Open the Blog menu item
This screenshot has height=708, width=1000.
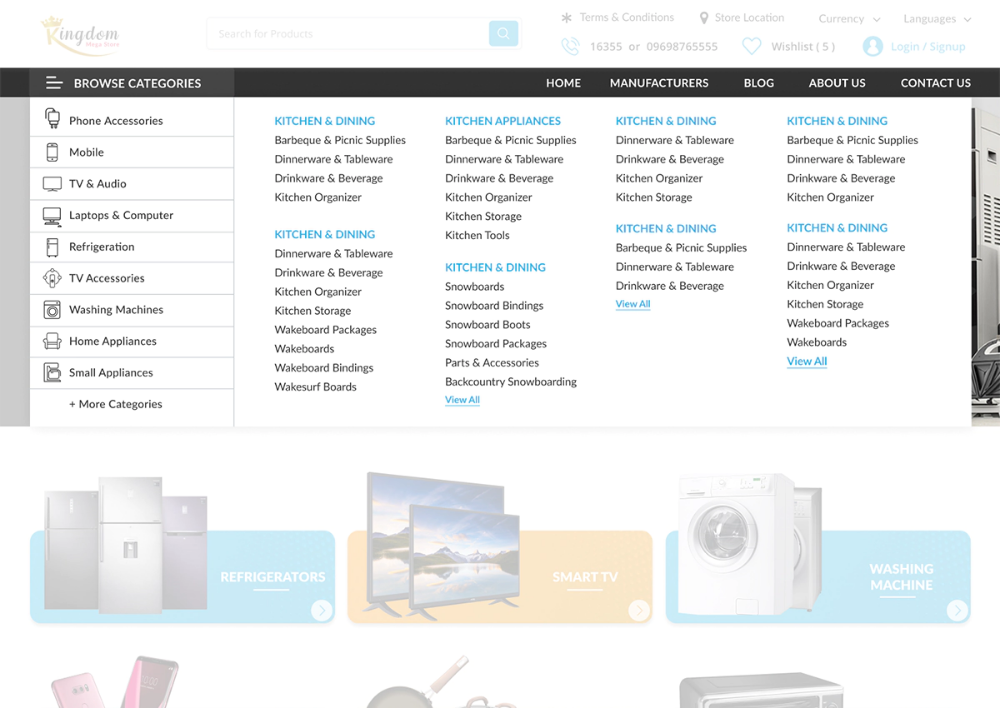click(759, 83)
